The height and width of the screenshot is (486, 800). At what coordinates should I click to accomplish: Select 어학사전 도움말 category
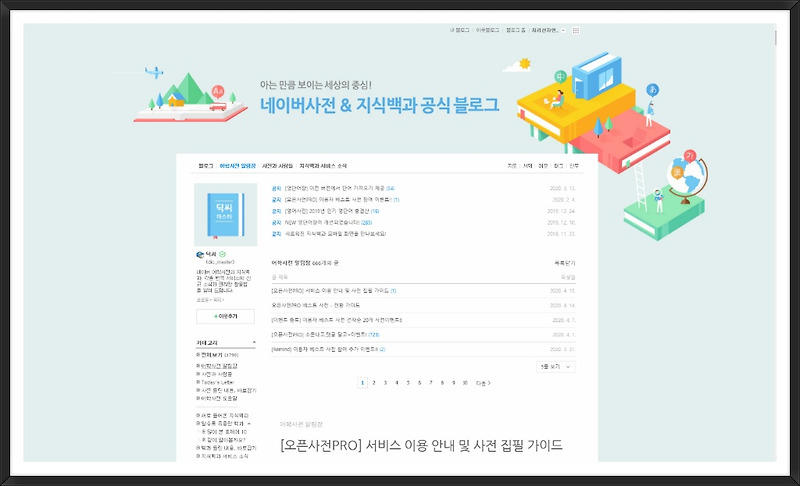219,399
